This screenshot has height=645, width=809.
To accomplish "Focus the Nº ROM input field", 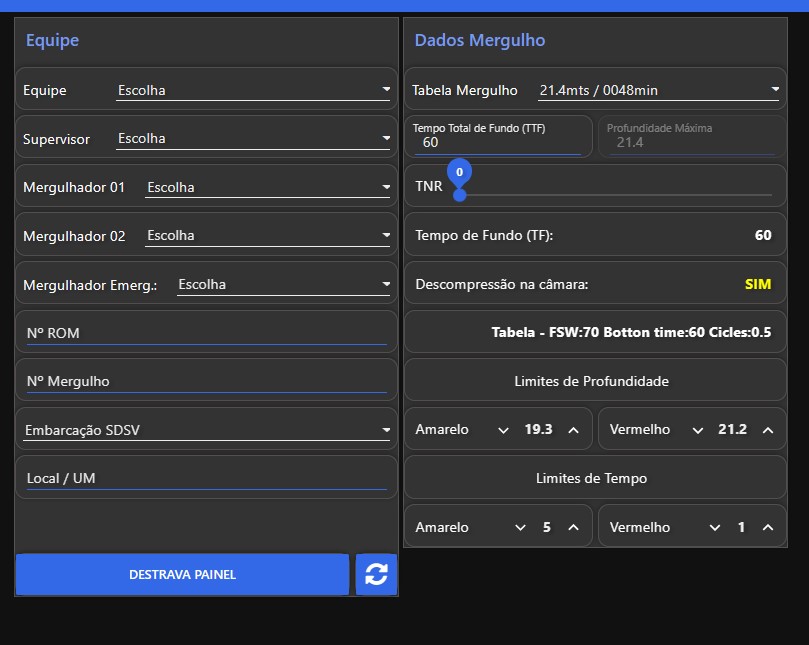I will point(206,334).
